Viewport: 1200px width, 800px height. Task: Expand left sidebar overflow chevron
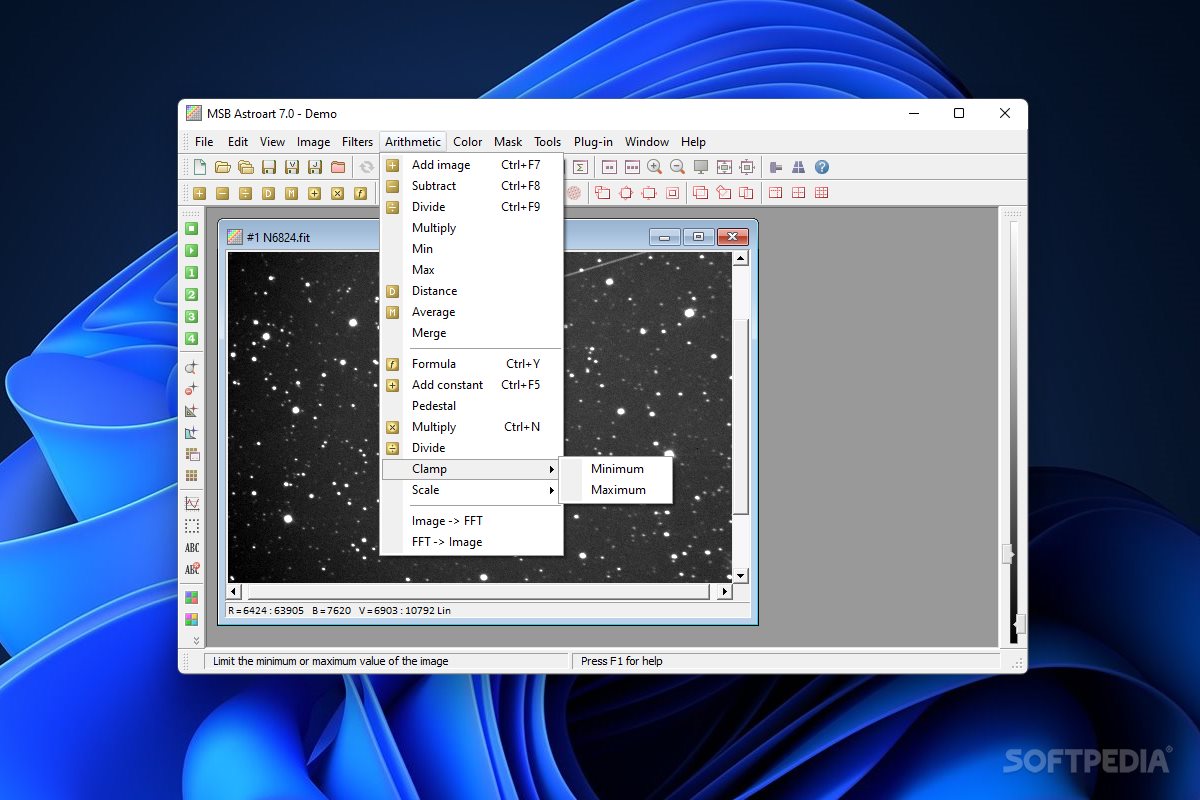pyautogui.click(x=196, y=641)
